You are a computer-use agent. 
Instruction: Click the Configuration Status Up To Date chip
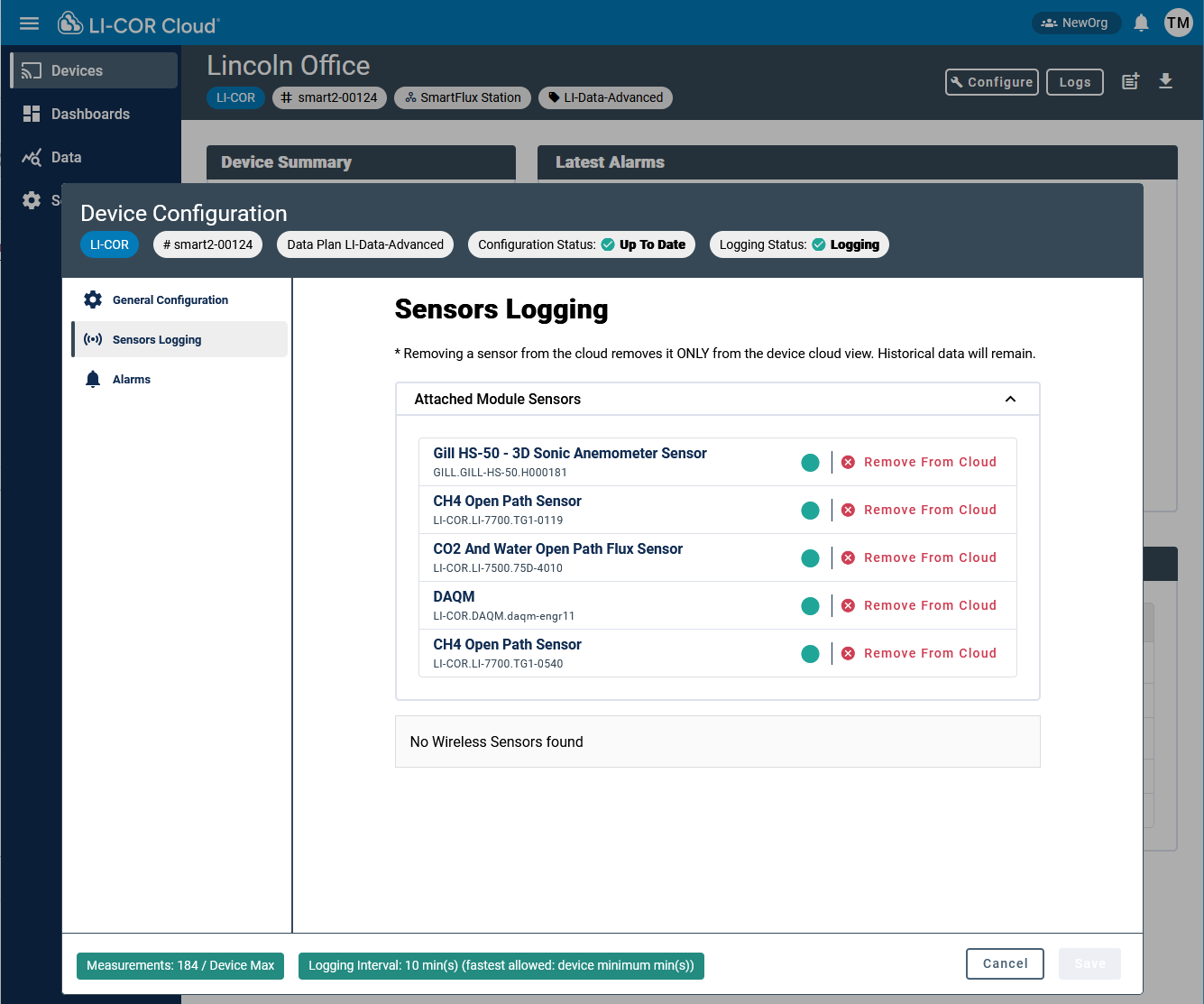[582, 244]
